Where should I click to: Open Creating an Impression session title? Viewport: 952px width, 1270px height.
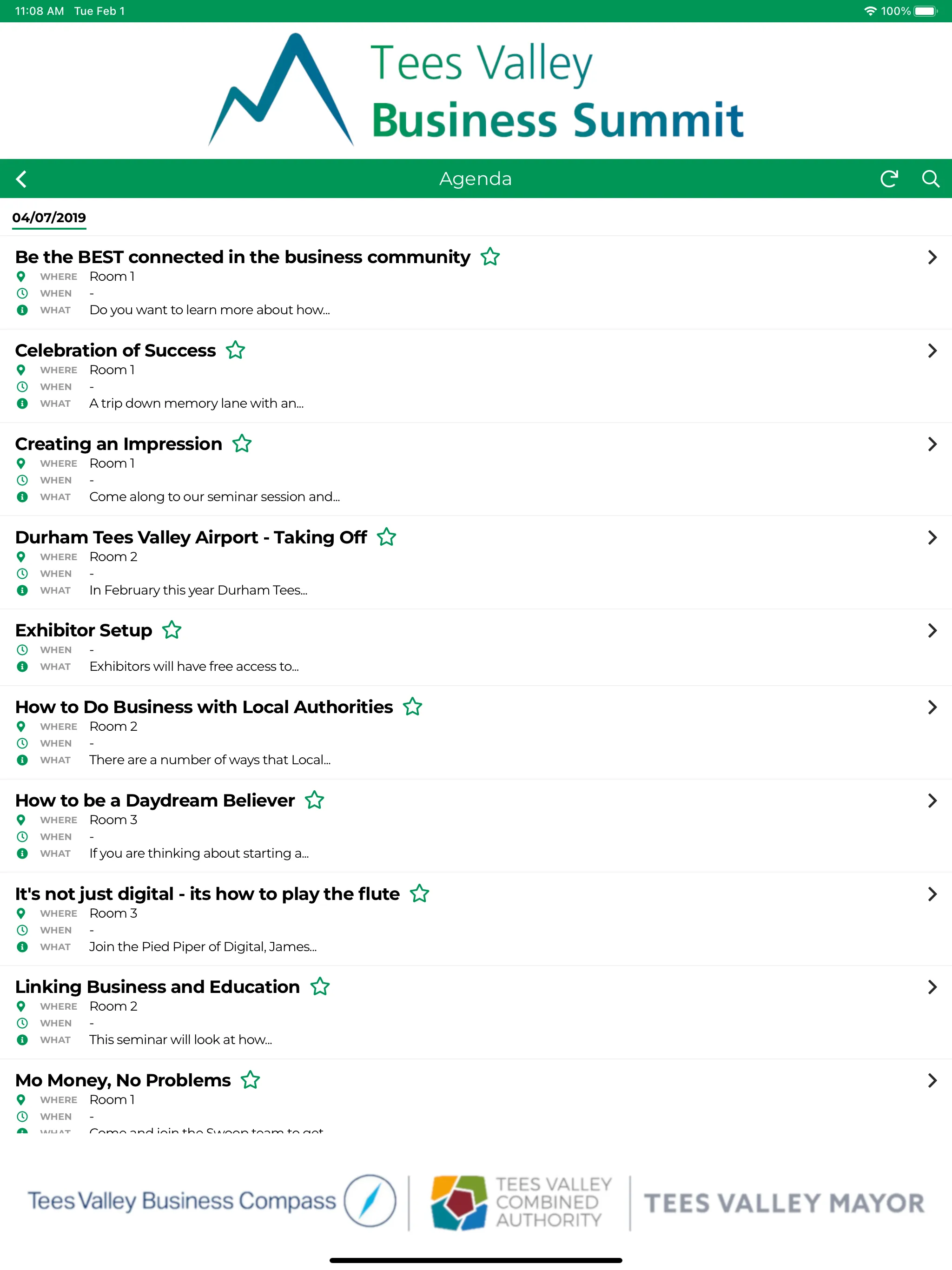118,444
